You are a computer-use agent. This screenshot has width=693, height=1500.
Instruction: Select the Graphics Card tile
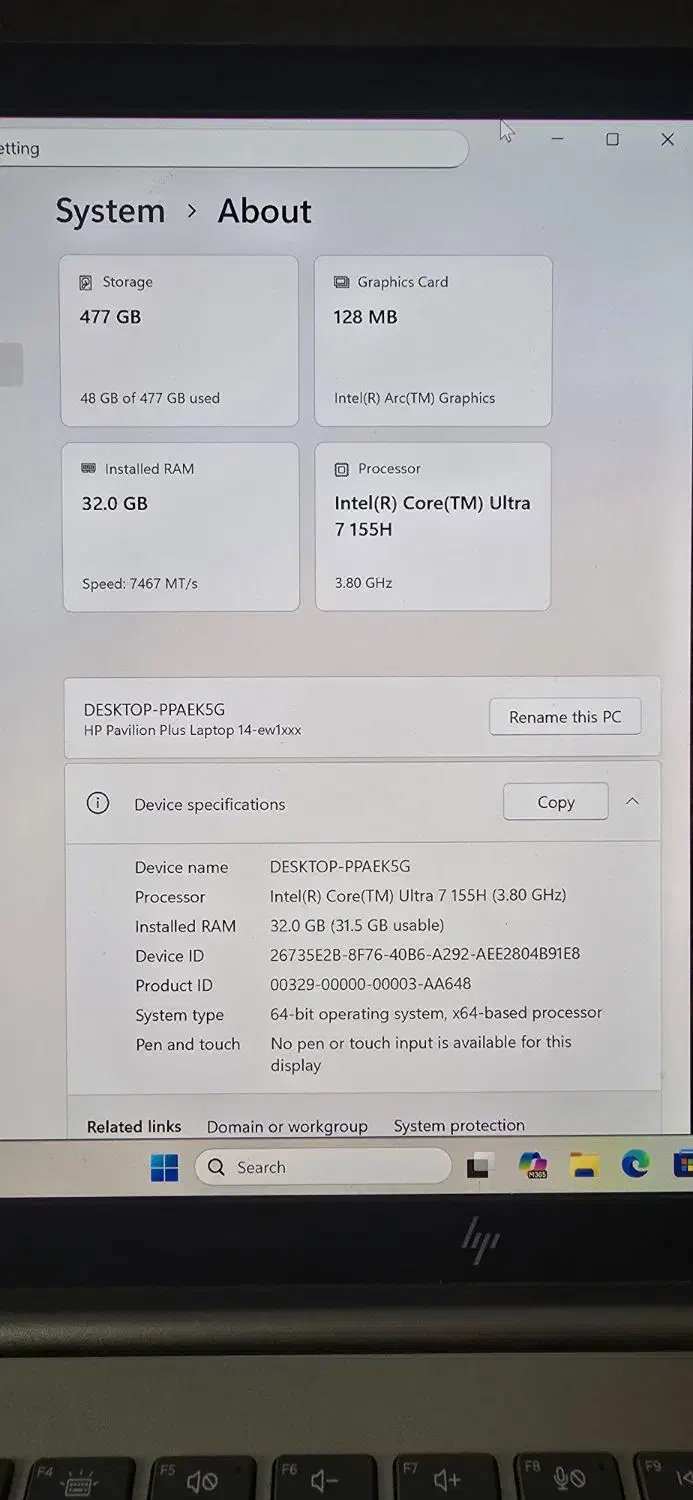pyautogui.click(x=433, y=341)
